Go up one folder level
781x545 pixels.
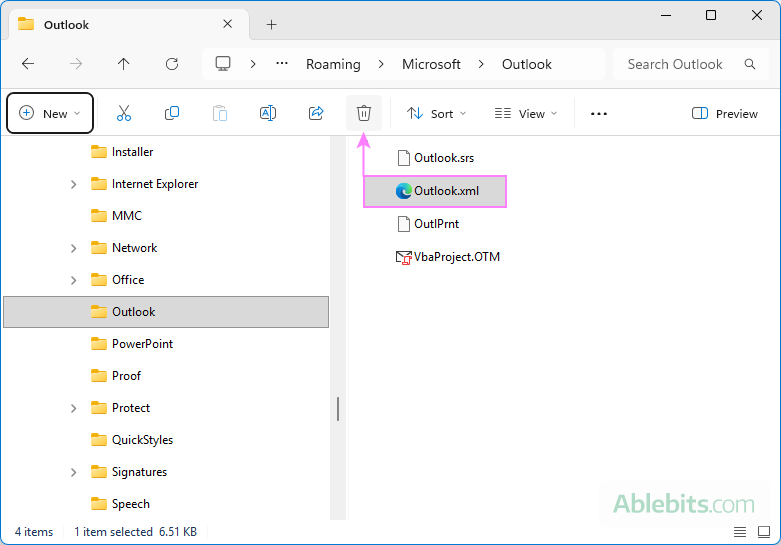pyautogui.click(x=124, y=64)
